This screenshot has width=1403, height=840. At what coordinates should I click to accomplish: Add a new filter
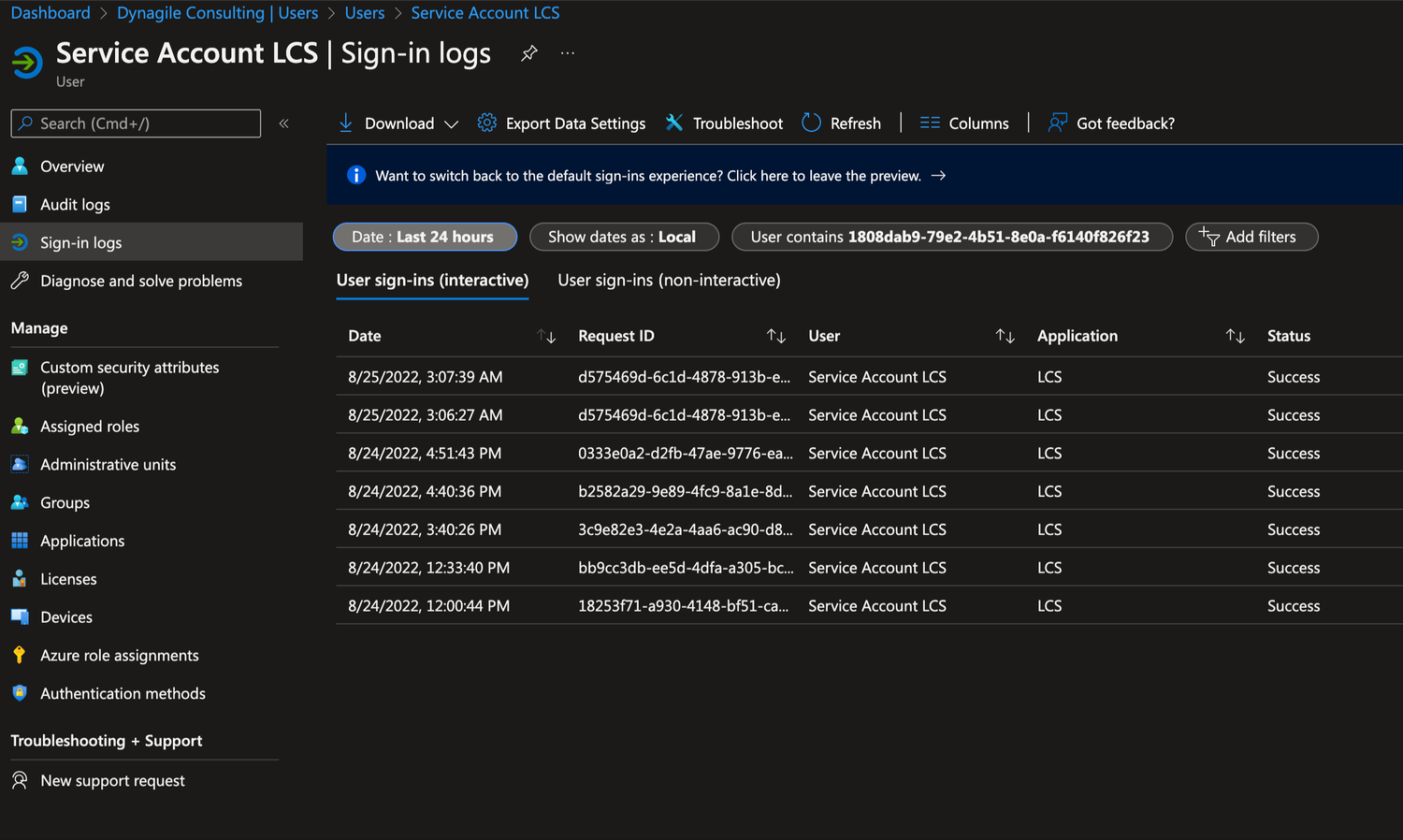pos(1251,237)
